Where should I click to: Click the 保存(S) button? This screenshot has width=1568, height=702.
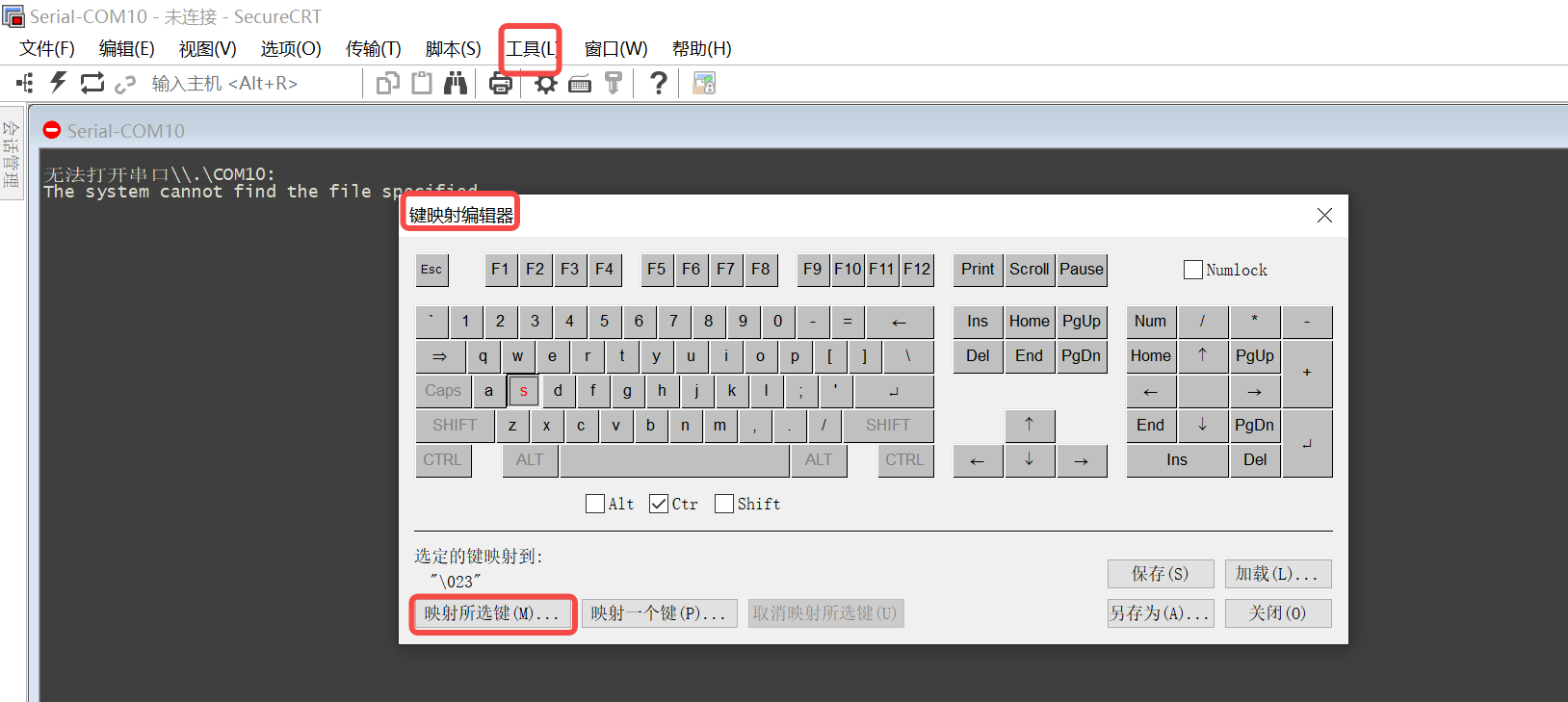pyautogui.click(x=1161, y=574)
